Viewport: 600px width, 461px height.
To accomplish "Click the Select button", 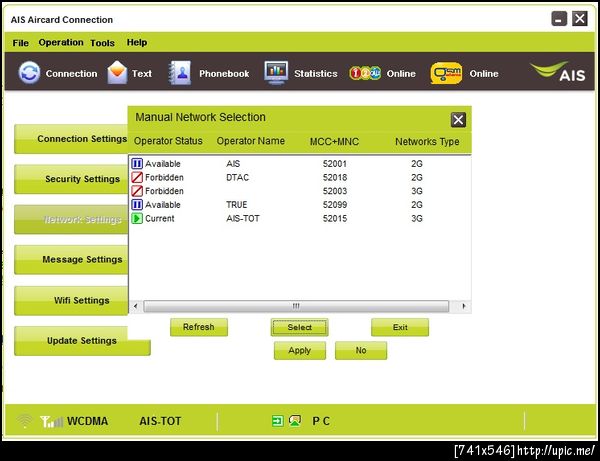I will [300, 327].
